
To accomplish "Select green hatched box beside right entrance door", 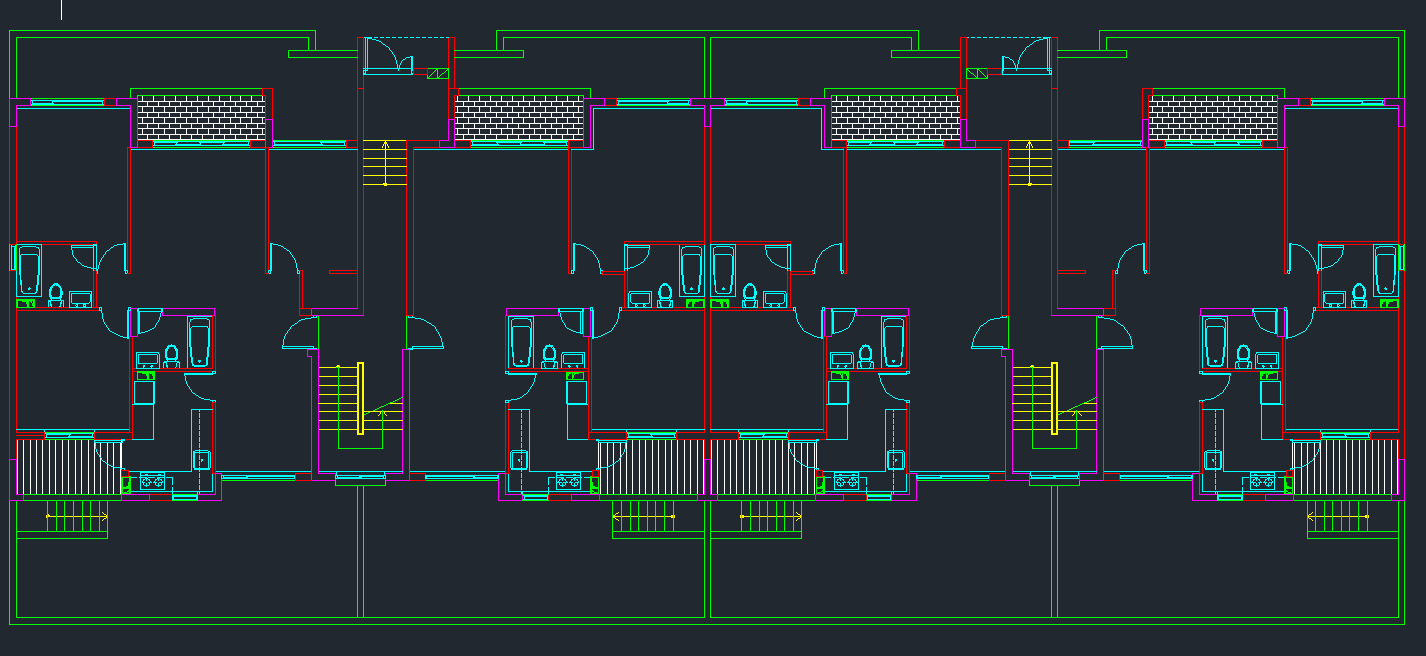I will (x=976, y=73).
